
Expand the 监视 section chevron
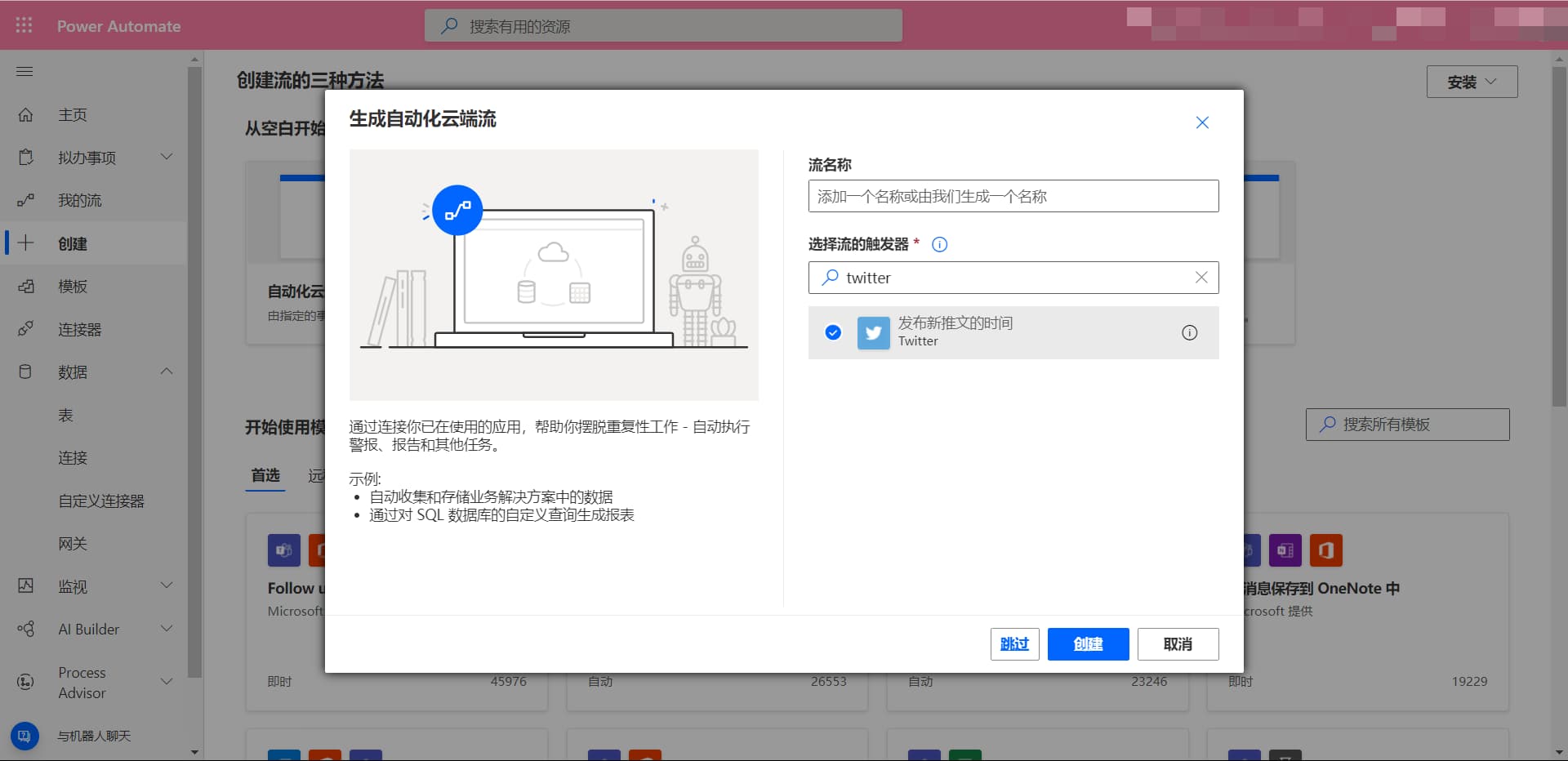pos(167,585)
